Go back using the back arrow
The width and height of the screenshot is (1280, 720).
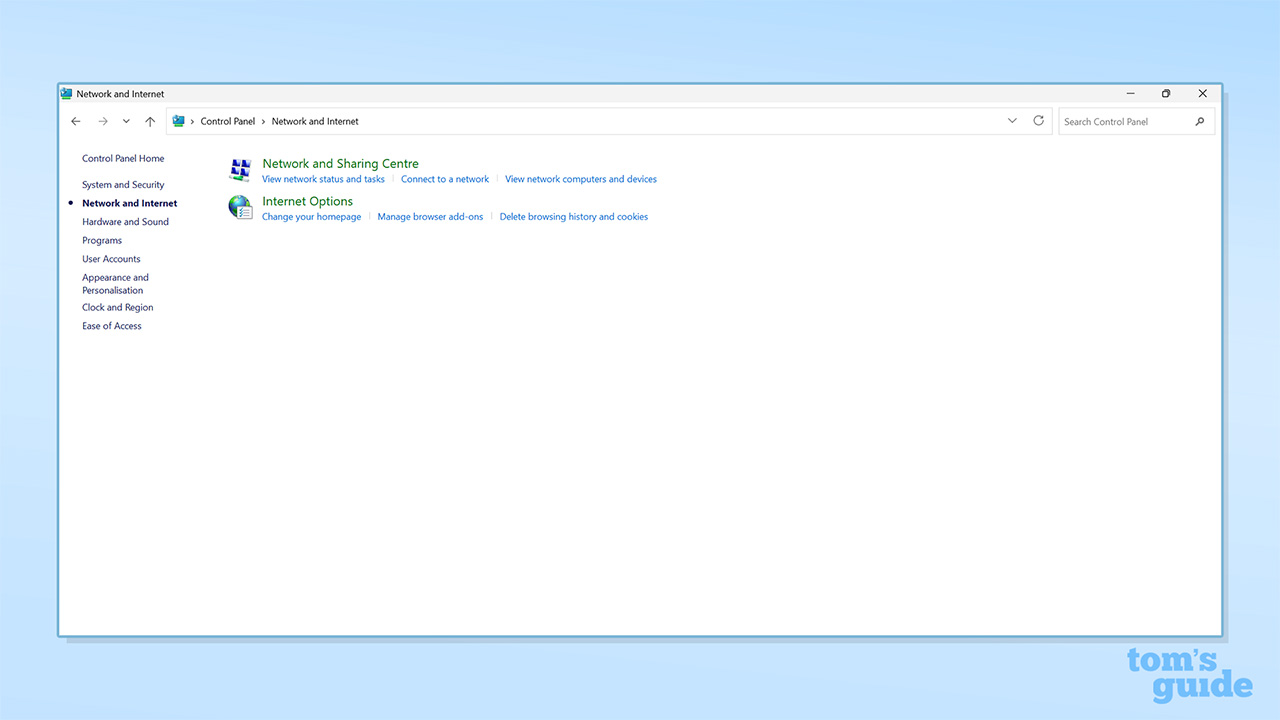[76, 122]
